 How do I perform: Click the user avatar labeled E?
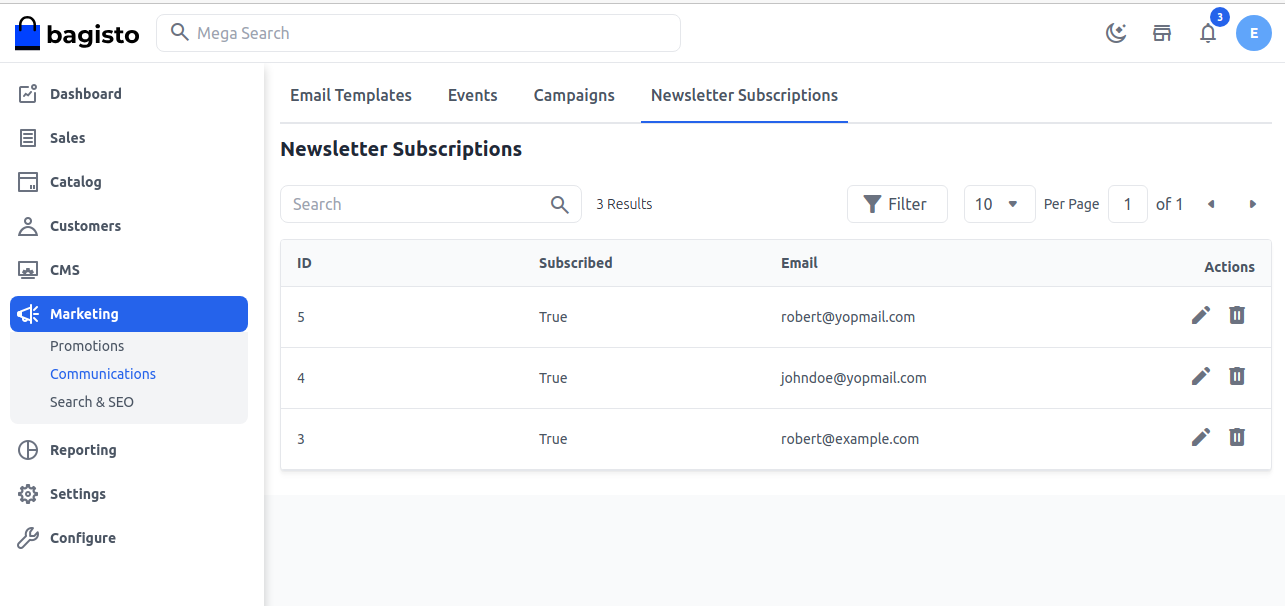pyautogui.click(x=1254, y=33)
